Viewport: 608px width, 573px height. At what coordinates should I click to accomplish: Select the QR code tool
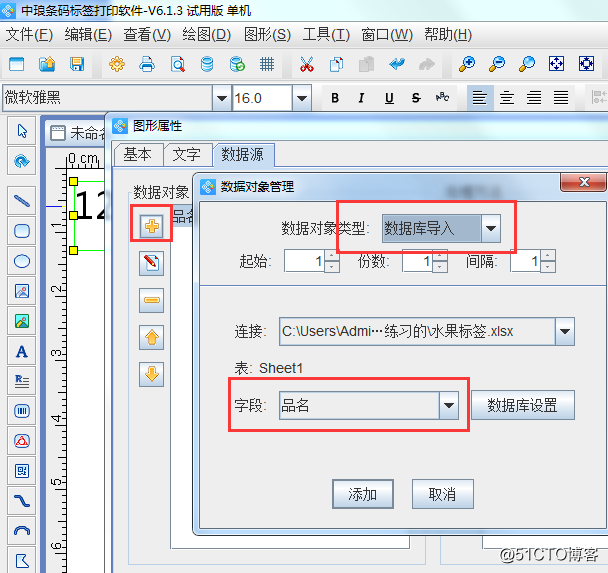tap(22, 471)
